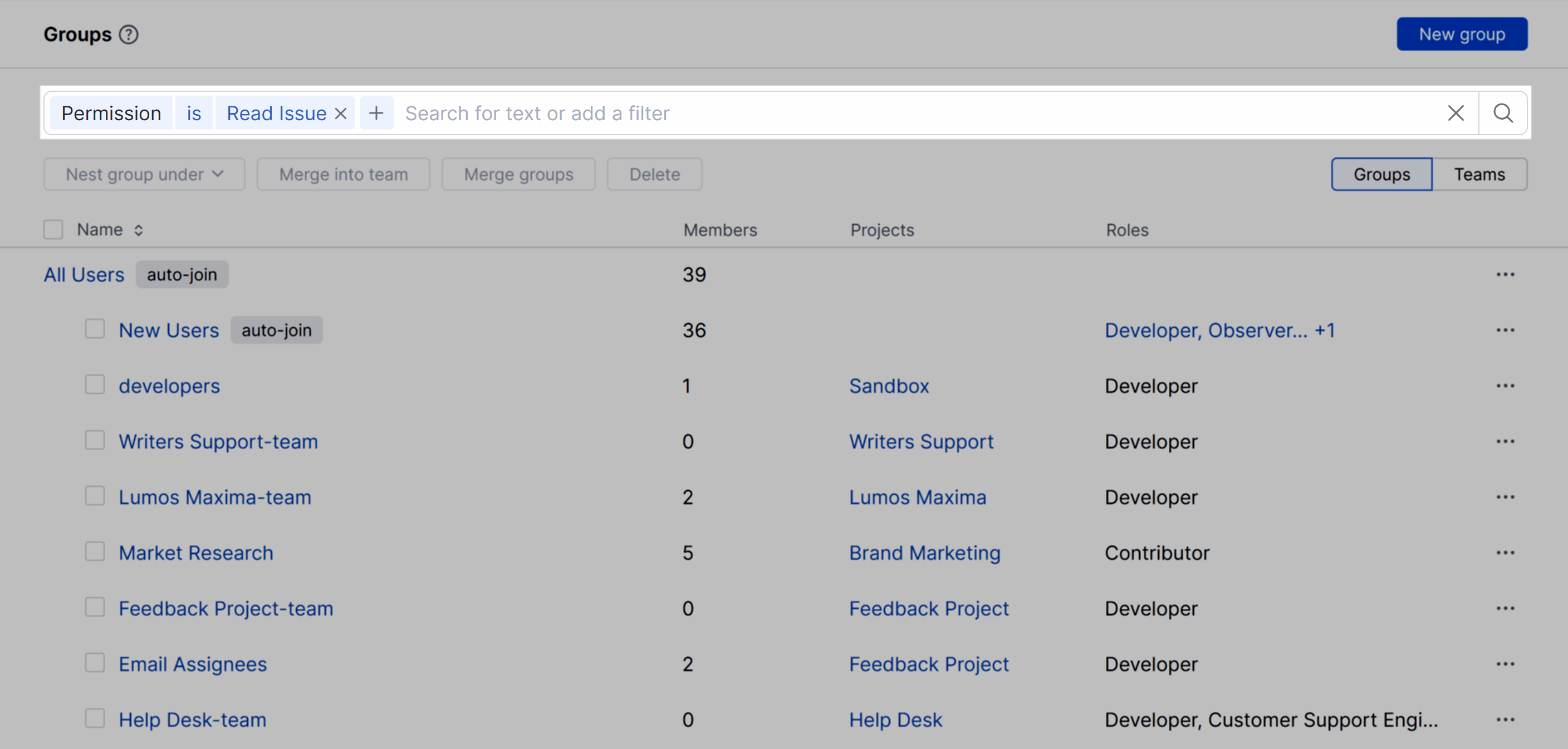
Task: Open the Help Desk-team row actions menu
Action: coord(1505,719)
